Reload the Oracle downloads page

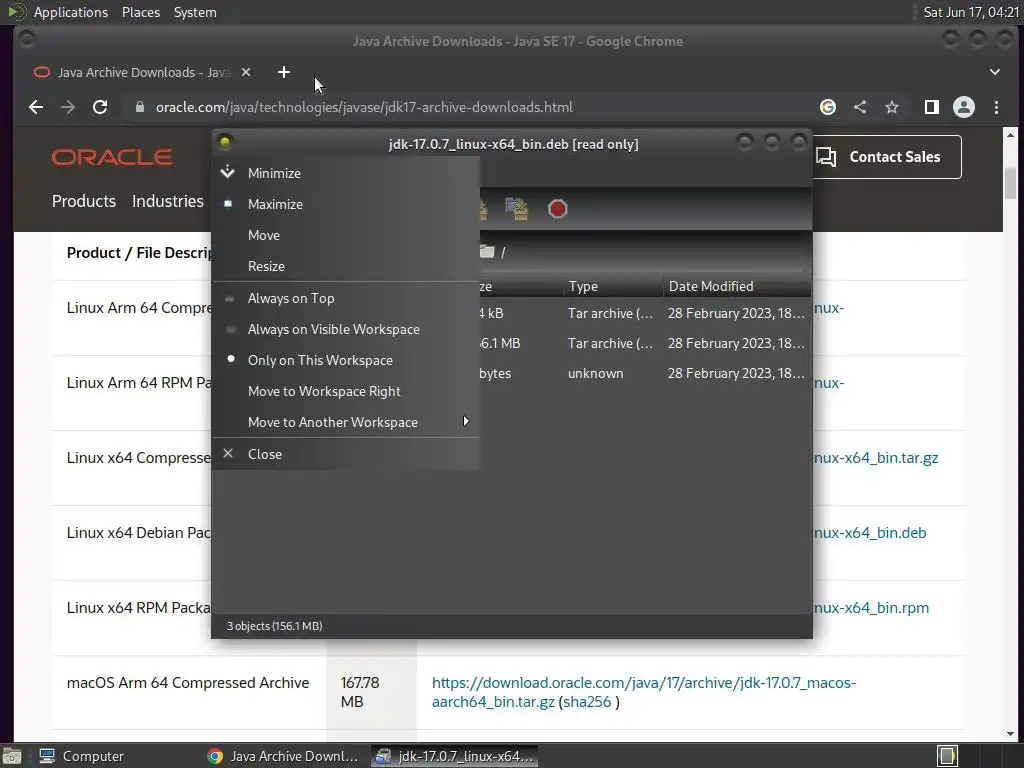click(x=100, y=107)
